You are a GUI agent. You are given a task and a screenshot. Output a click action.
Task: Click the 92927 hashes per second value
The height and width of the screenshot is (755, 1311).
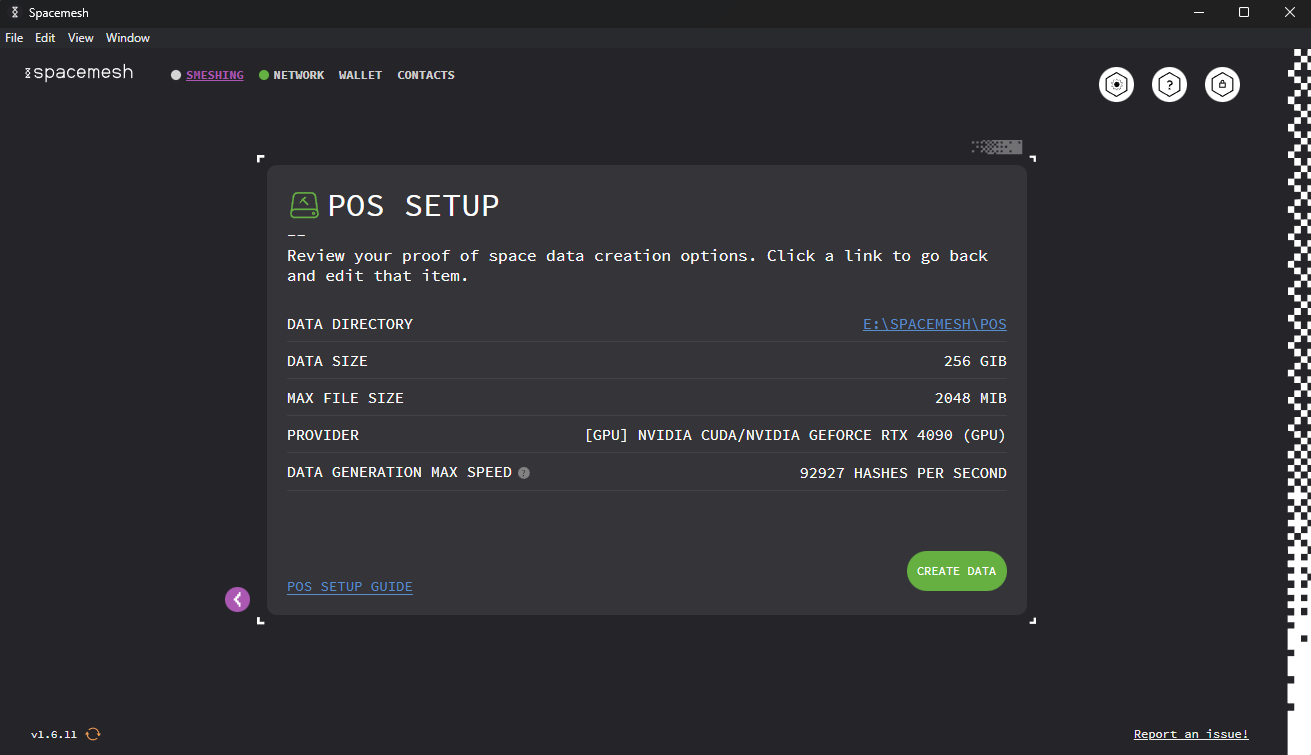coord(903,473)
